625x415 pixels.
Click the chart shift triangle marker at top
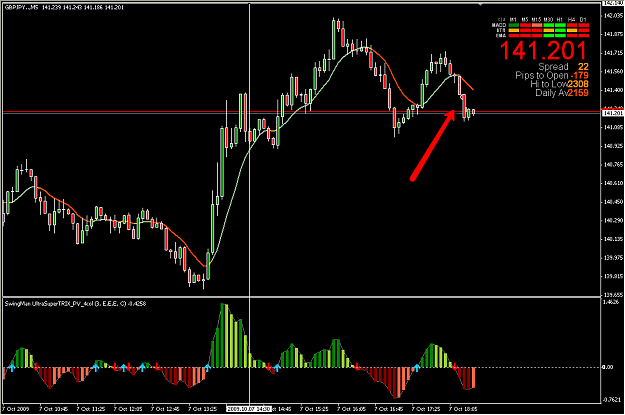pyautogui.click(x=480, y=4)
